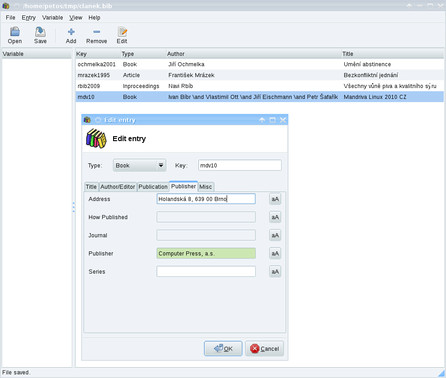Open the View menu
This screenshot has height=378, width=446.
76,17
